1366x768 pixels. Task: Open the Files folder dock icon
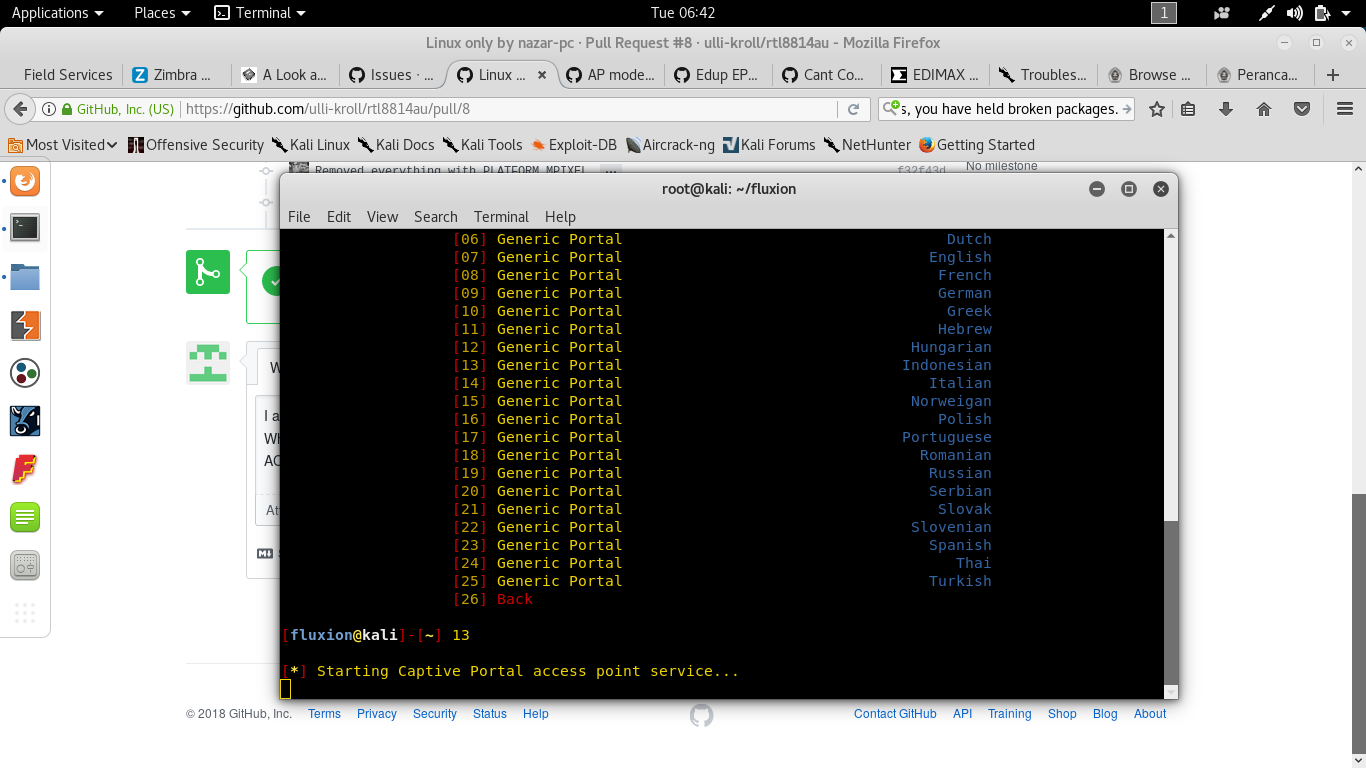pos(25,277)
